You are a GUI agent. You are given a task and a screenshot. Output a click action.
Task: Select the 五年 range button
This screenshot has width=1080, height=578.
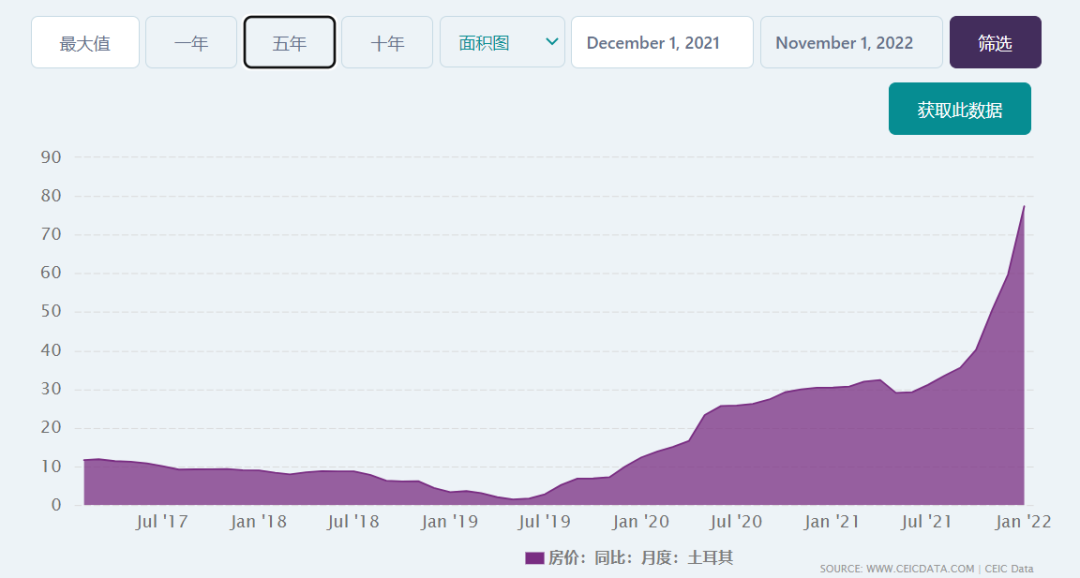(289, 43)
